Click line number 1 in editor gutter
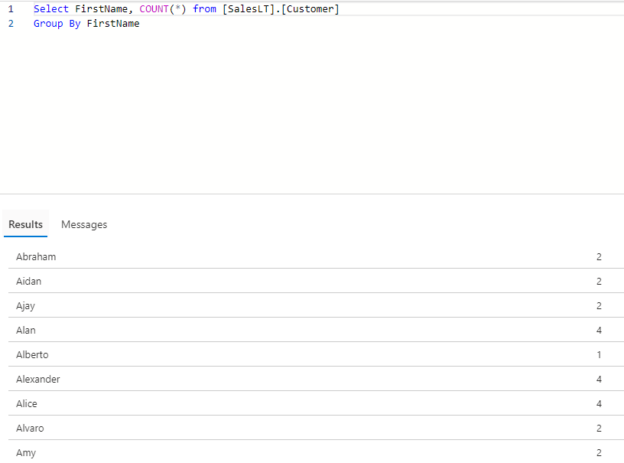The width and height of the screenshot is (624, 463). (11, 9)
